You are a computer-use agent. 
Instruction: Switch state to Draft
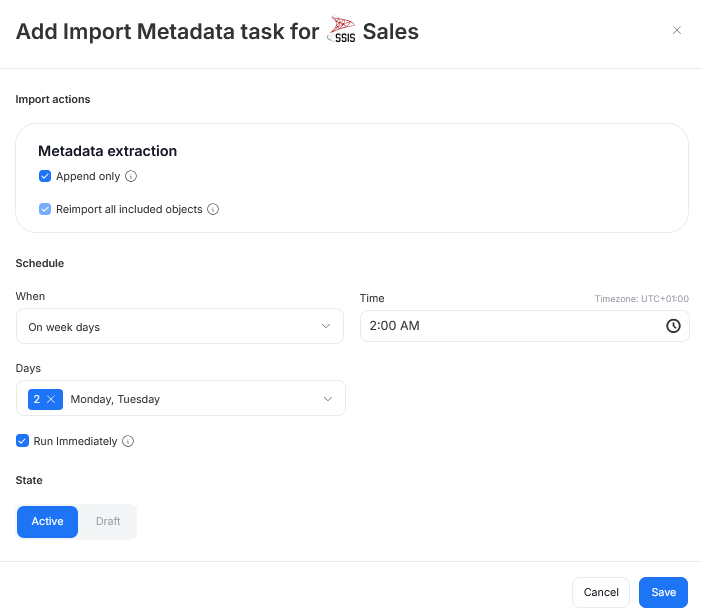coord(108,522)
